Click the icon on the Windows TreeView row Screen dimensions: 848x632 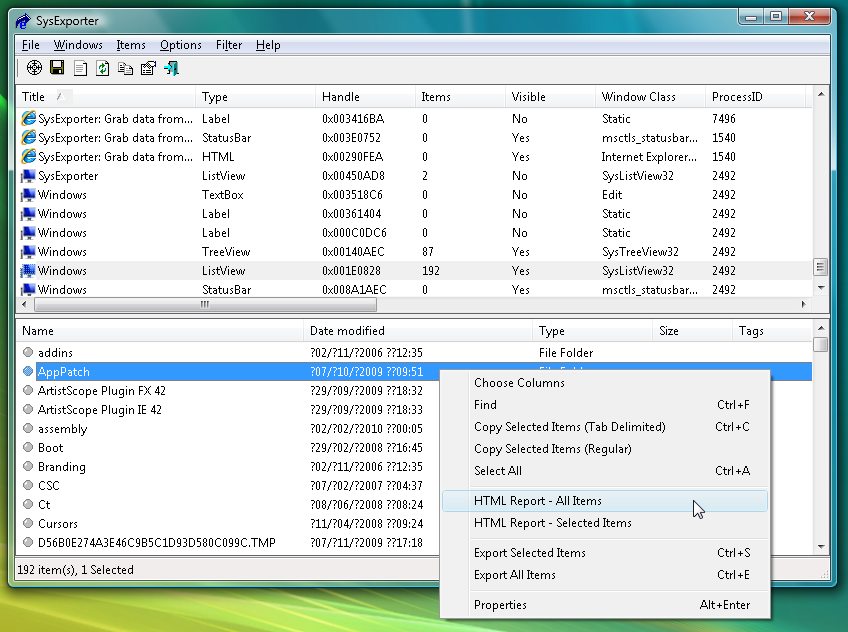[28, 252]
